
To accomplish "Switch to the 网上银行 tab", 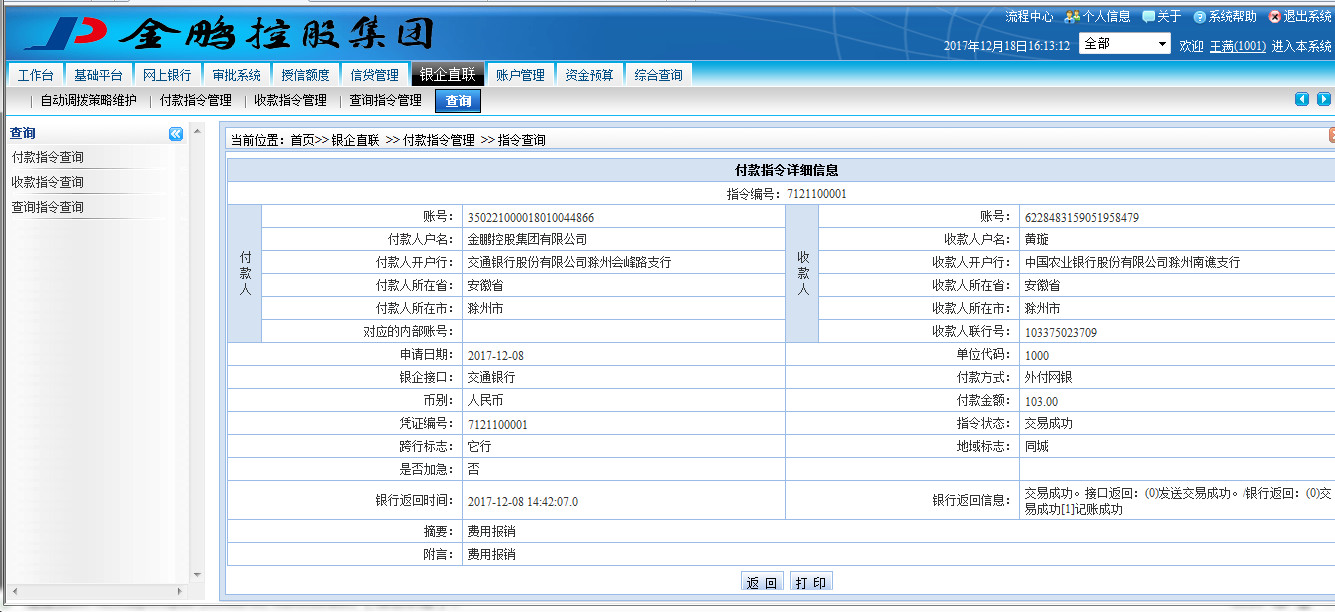I will (x=167, y=75).
